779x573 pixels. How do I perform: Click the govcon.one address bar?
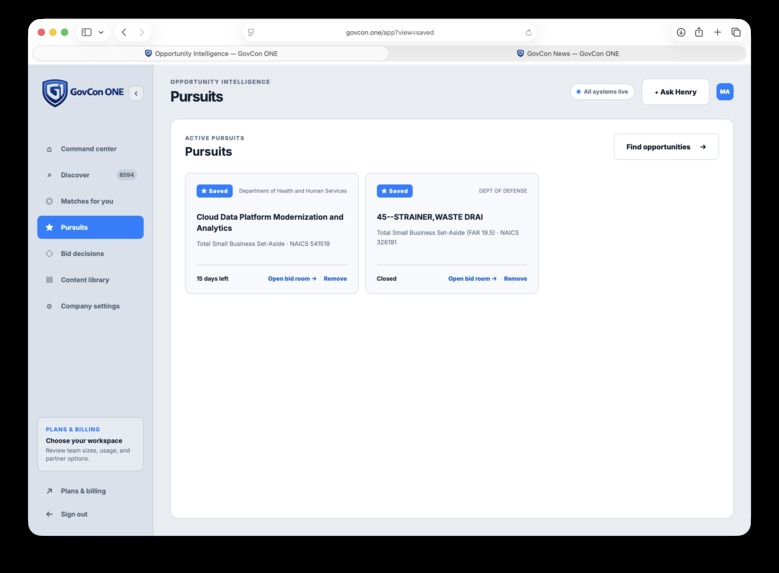tap(390, 32)
